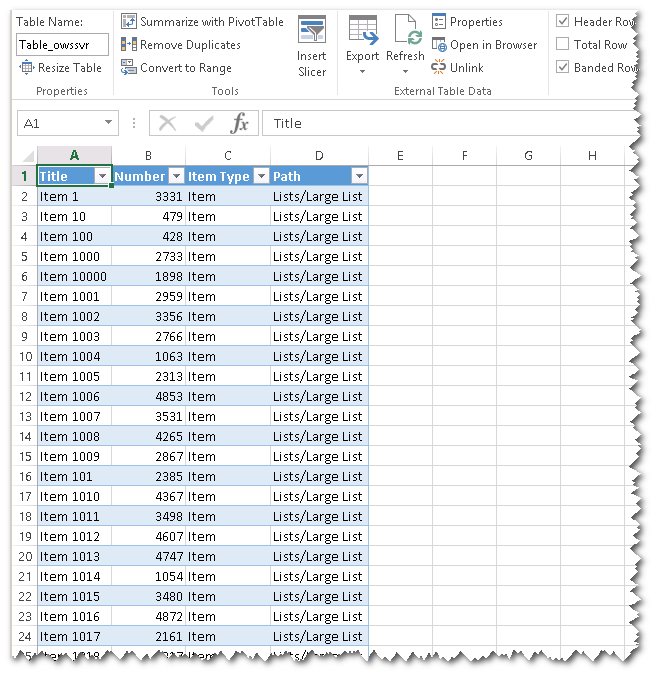Select cell with number 1054
The width and height of the screenshot is (658, 678).
[x=148, y=576]
